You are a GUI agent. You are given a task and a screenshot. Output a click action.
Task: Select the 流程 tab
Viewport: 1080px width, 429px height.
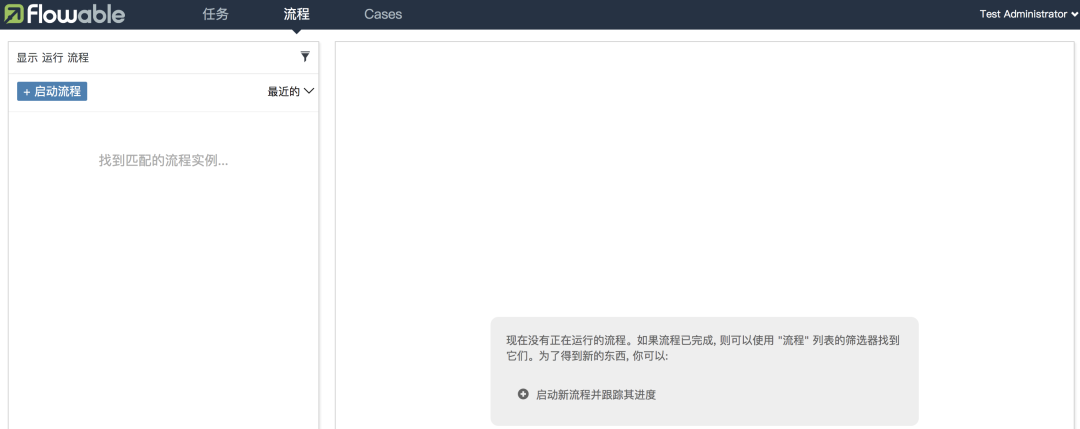(x=296, y=14)
